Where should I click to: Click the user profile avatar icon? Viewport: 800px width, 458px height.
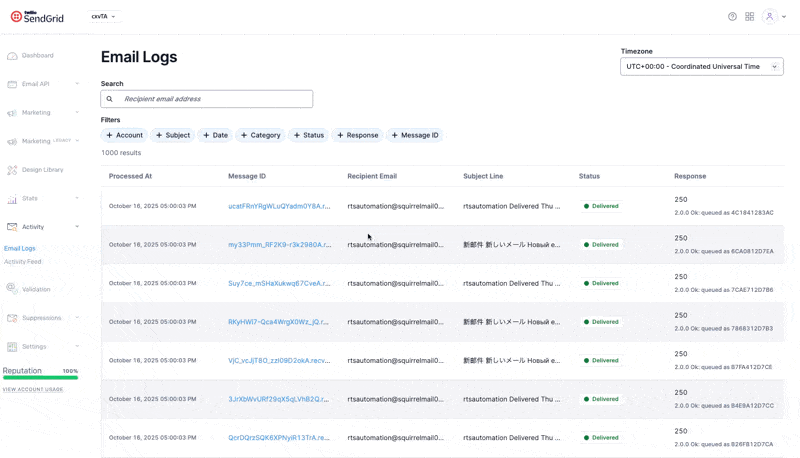(769, 17)
